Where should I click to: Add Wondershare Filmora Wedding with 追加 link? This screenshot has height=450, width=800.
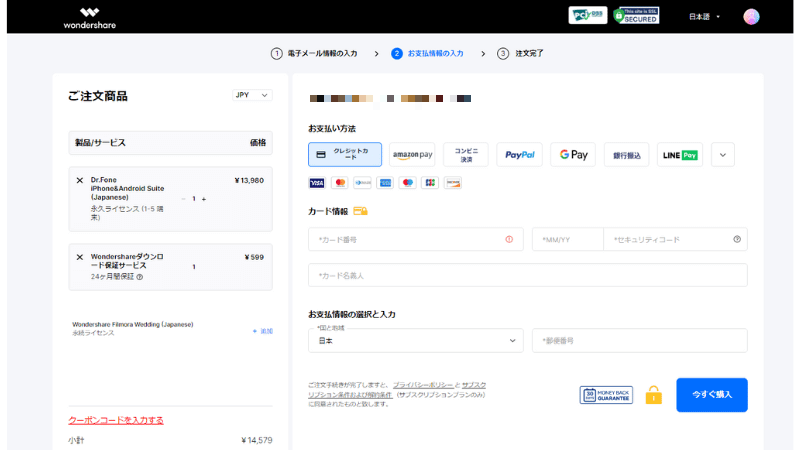pos(263,331)
